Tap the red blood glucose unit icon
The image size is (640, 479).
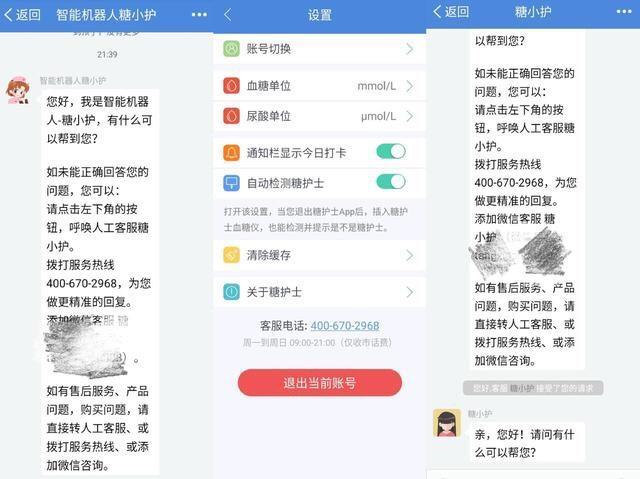tap(231, 86)
